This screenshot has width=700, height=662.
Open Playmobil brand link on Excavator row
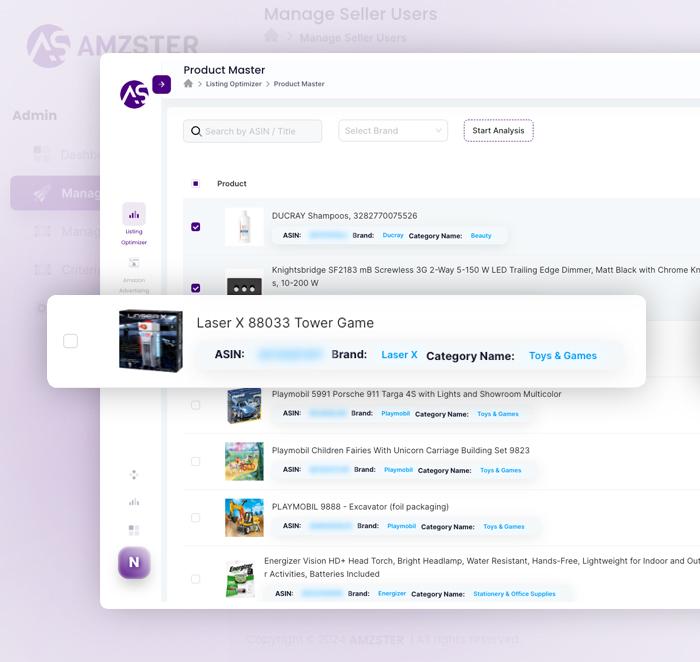(402, 526)
